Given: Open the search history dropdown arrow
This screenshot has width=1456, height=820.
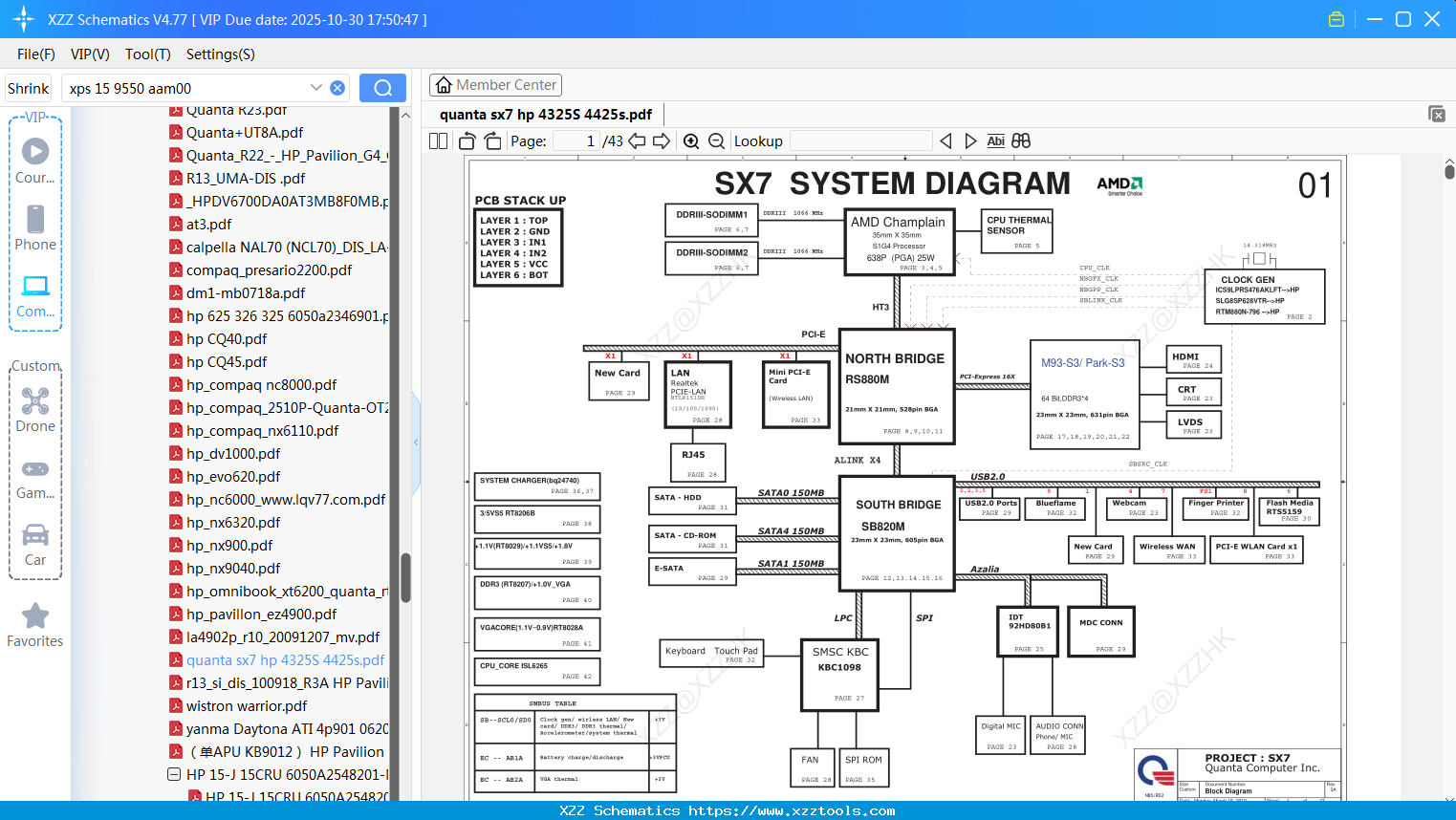Looking at the screenshot, I should [x=316, y=88].
